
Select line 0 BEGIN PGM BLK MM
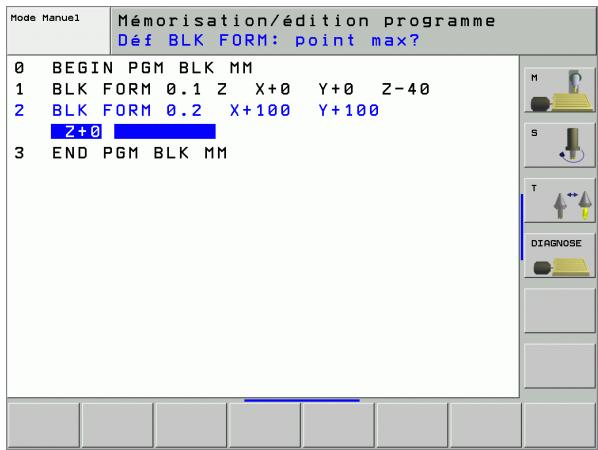(133, 68)
